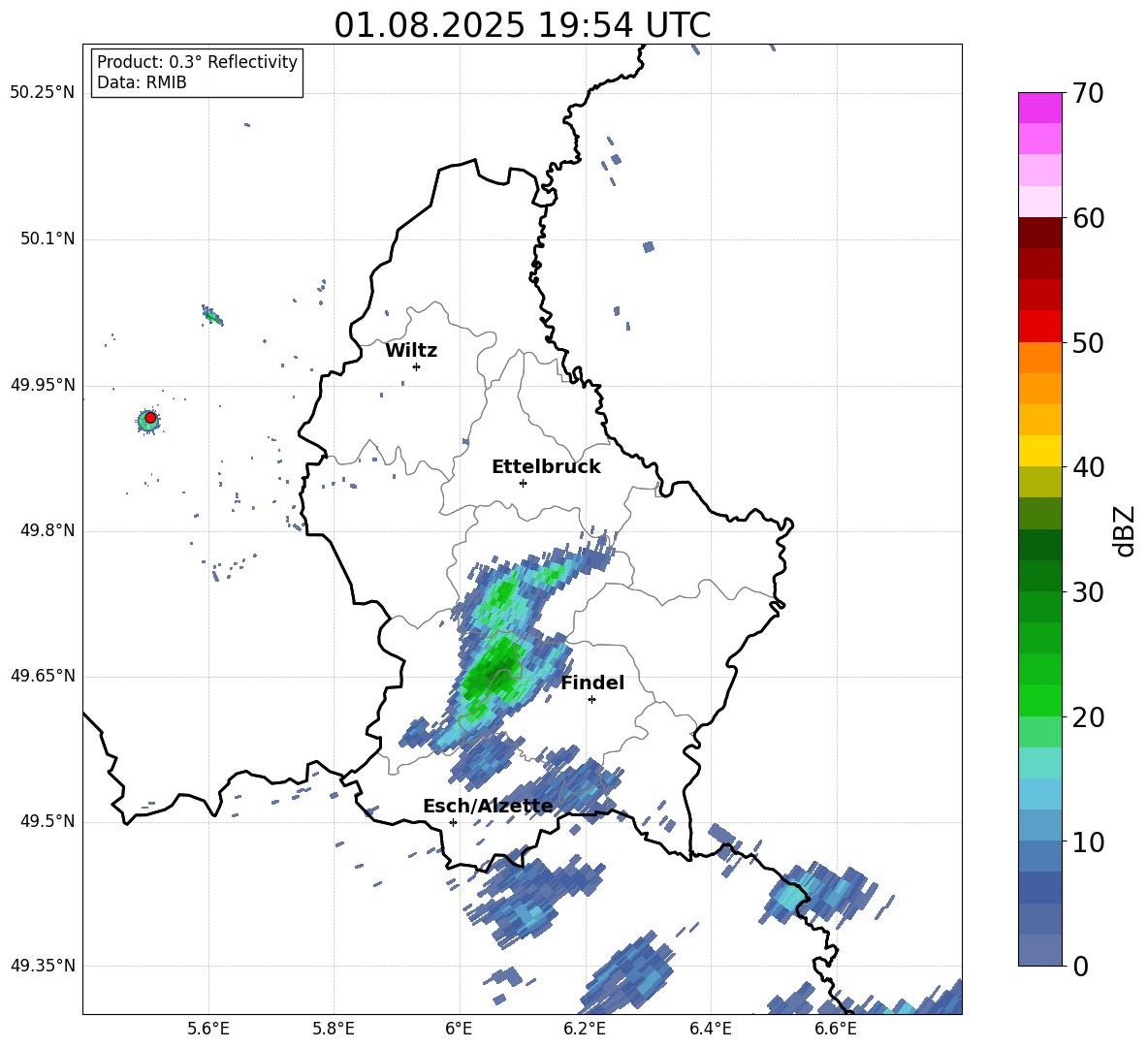Pick the magenta top colorbar segment

point(1040,109)
